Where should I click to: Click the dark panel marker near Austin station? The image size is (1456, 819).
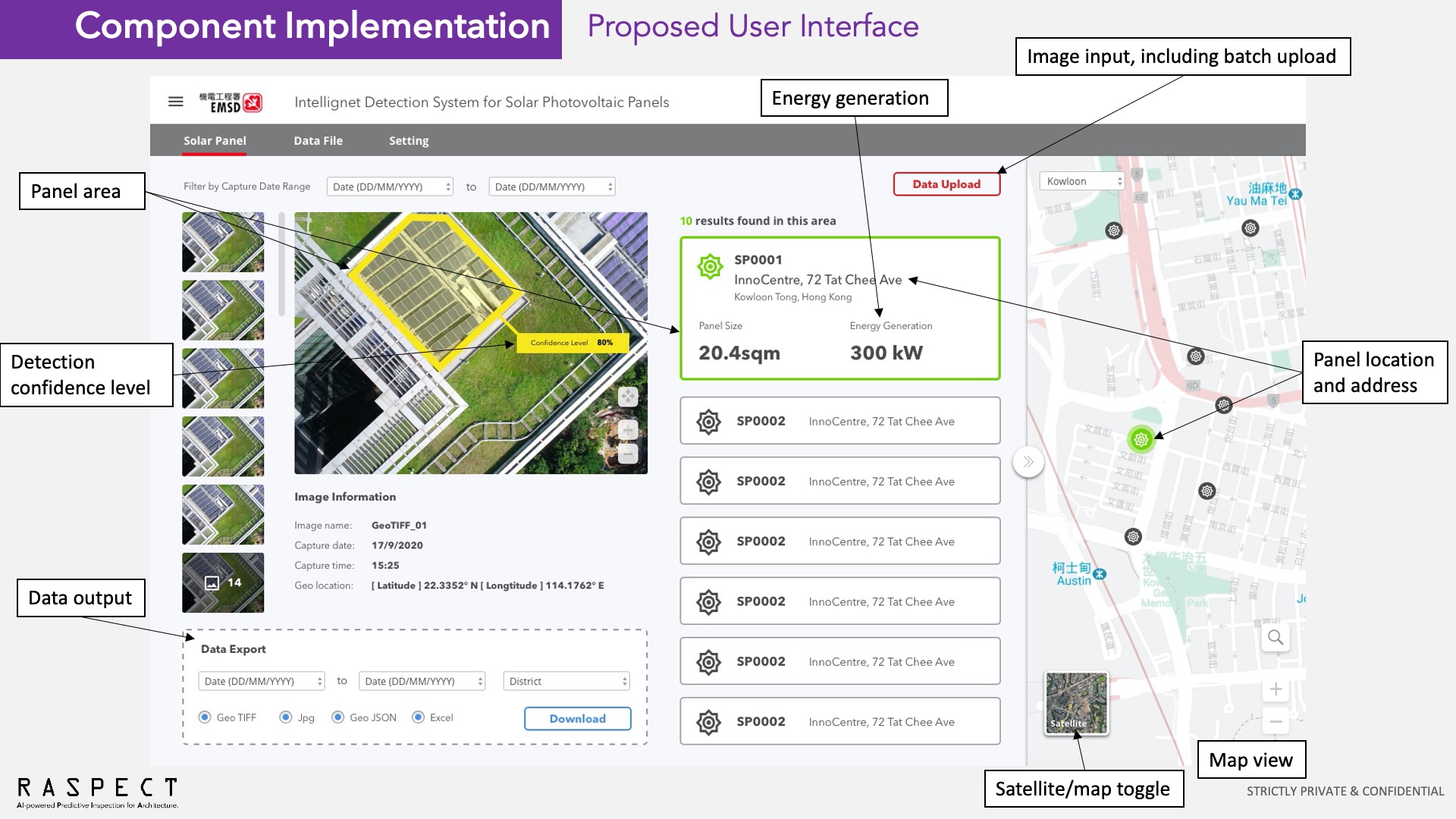click(1133, 537)
